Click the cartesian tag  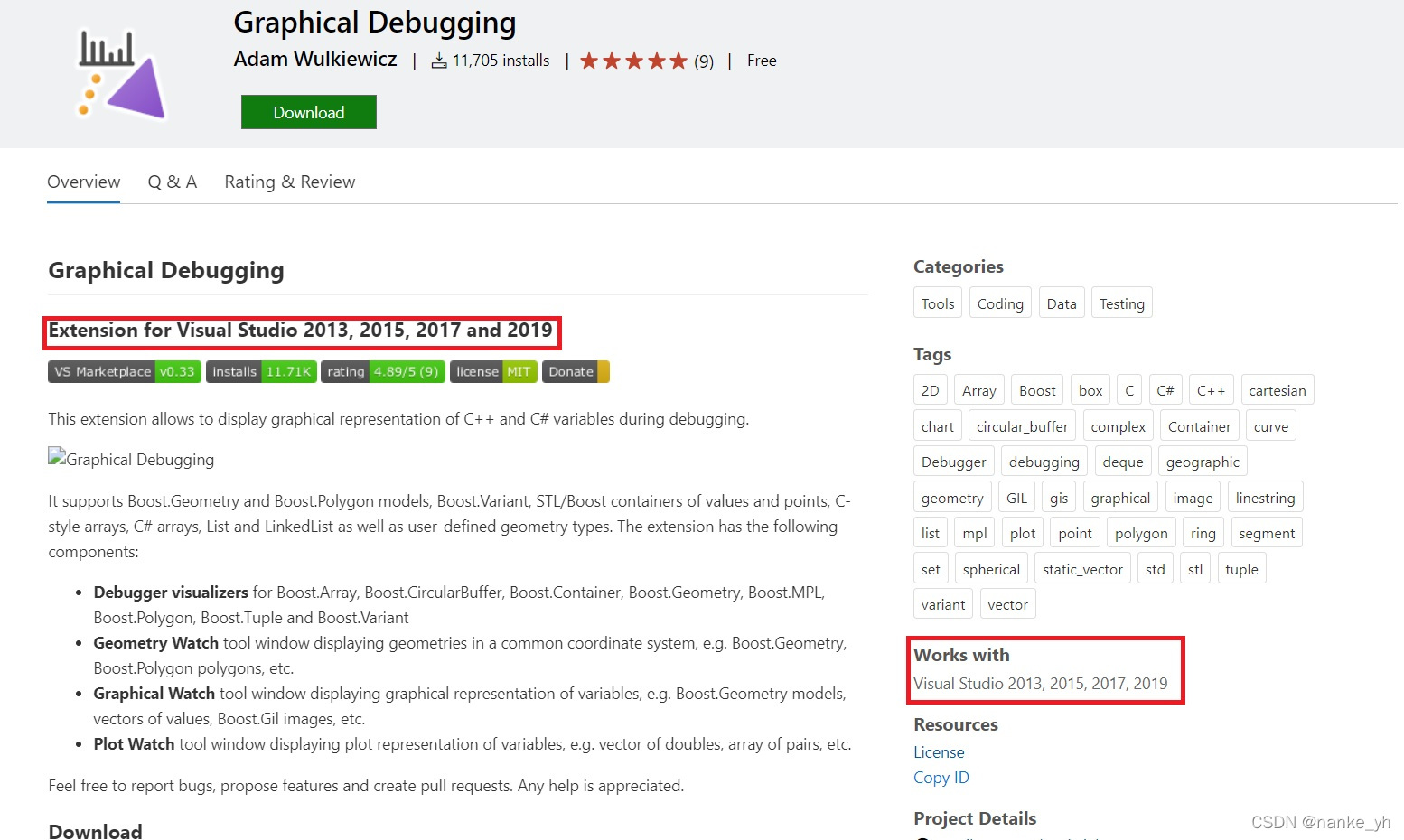pos(1278,390)
